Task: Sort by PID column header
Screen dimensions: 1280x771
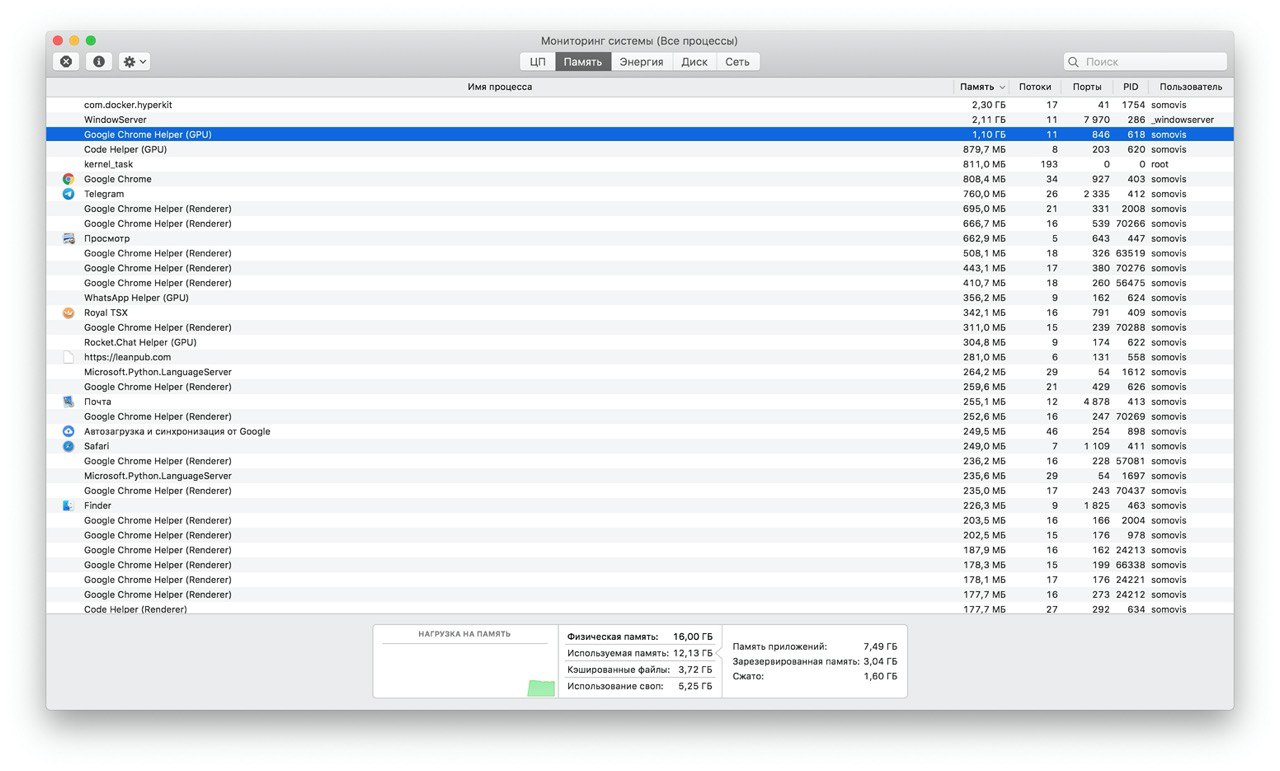Action: [1130, 87]
